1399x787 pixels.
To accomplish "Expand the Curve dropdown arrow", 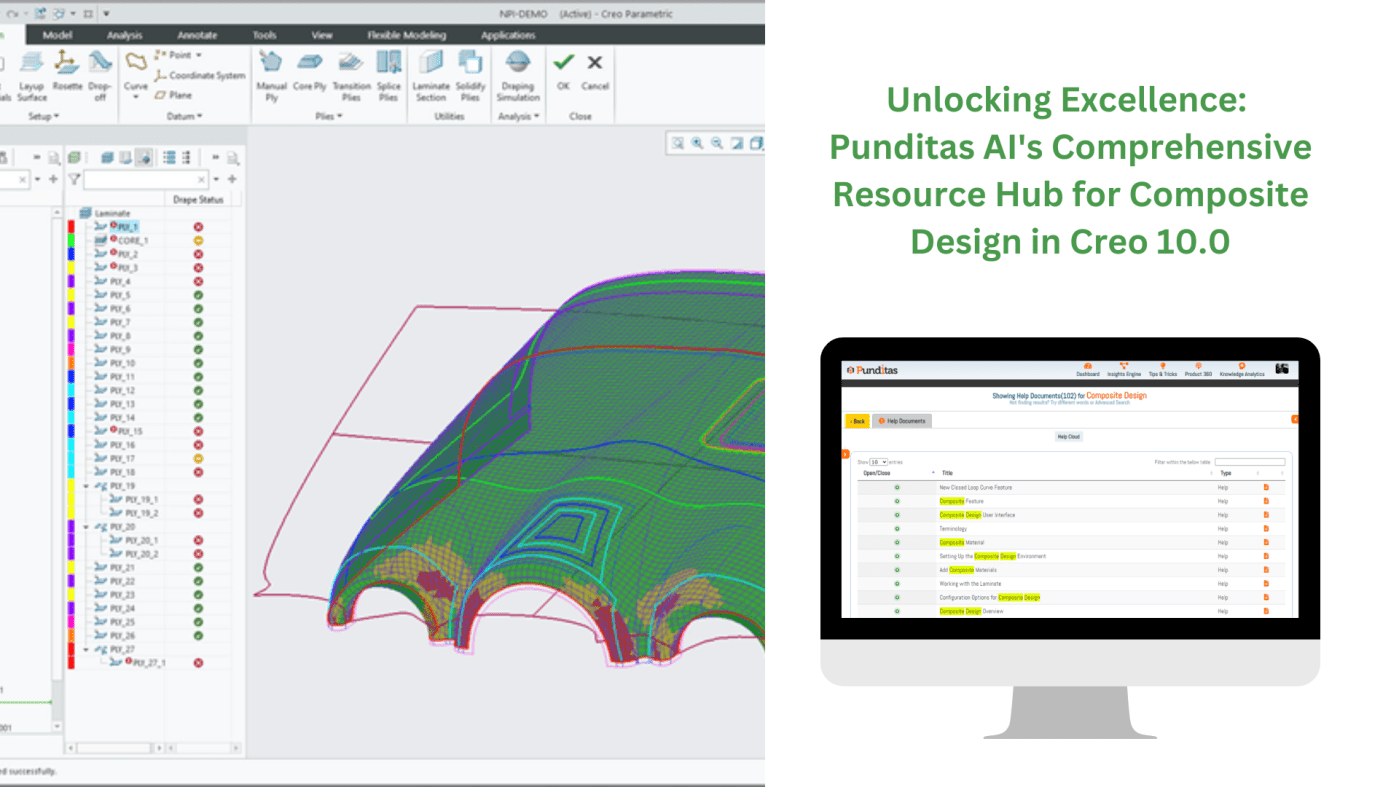I will point(136,99).
